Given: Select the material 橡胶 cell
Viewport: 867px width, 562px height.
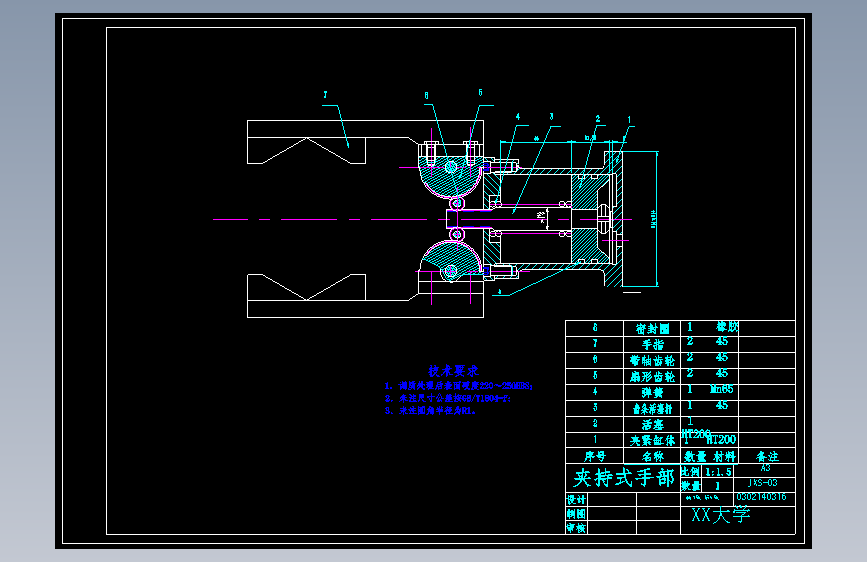Looking at the screenshot, I should coord(727,326).
